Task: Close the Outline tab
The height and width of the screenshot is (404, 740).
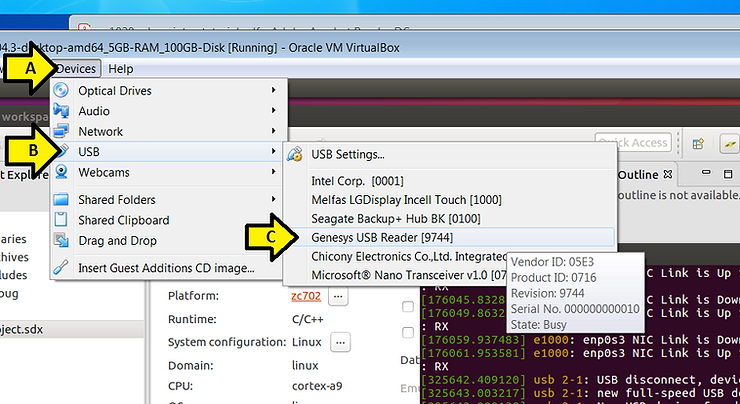Action: [x=667, y=175]
